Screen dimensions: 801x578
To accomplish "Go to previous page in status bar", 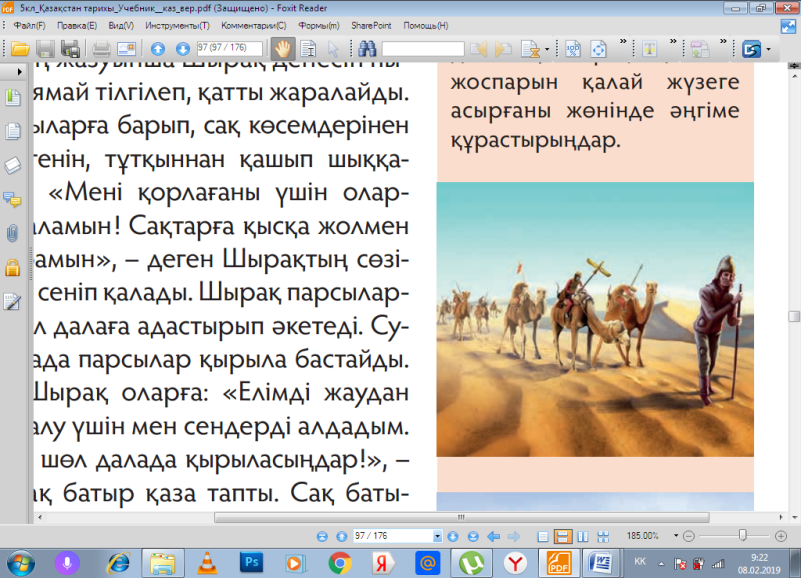I will click(x=342, y=536).
